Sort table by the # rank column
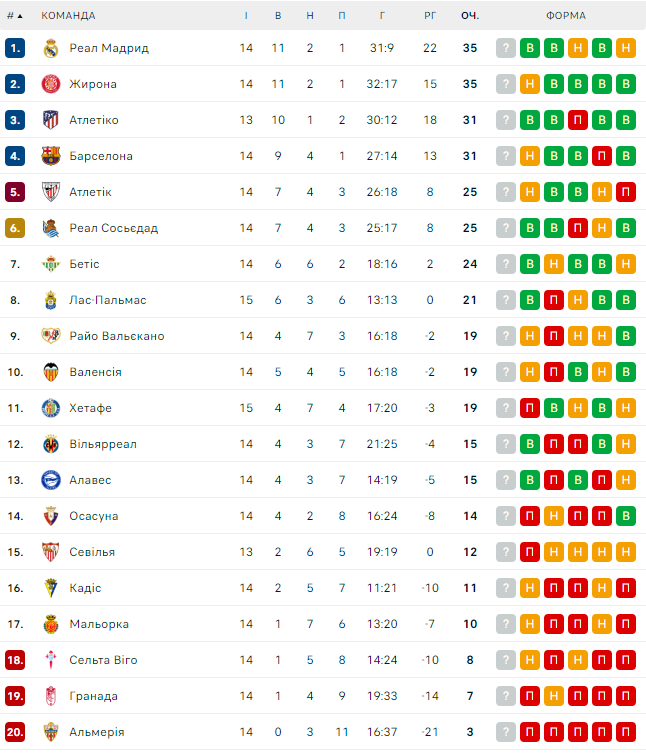 (14, 16)
